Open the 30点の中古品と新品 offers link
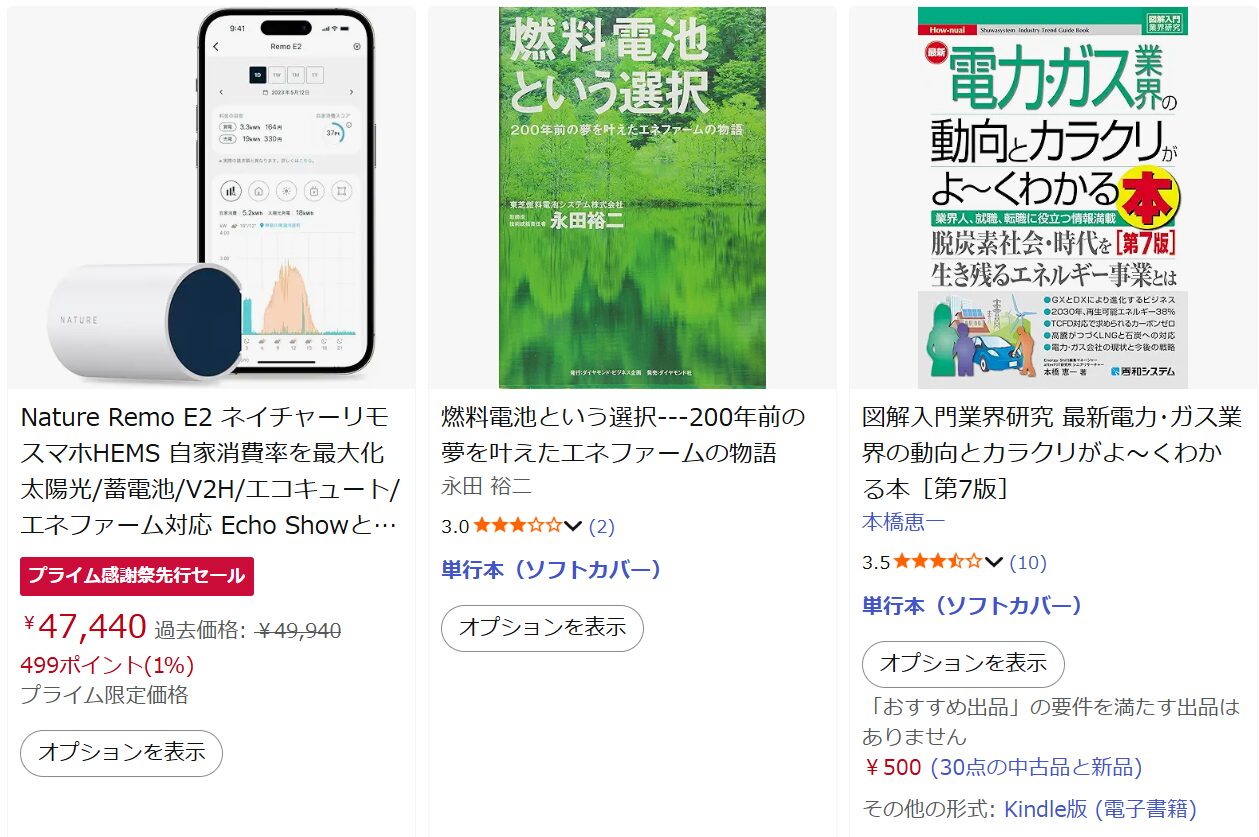Viewport: 1259px width, 837px height. click(1036, 768)
